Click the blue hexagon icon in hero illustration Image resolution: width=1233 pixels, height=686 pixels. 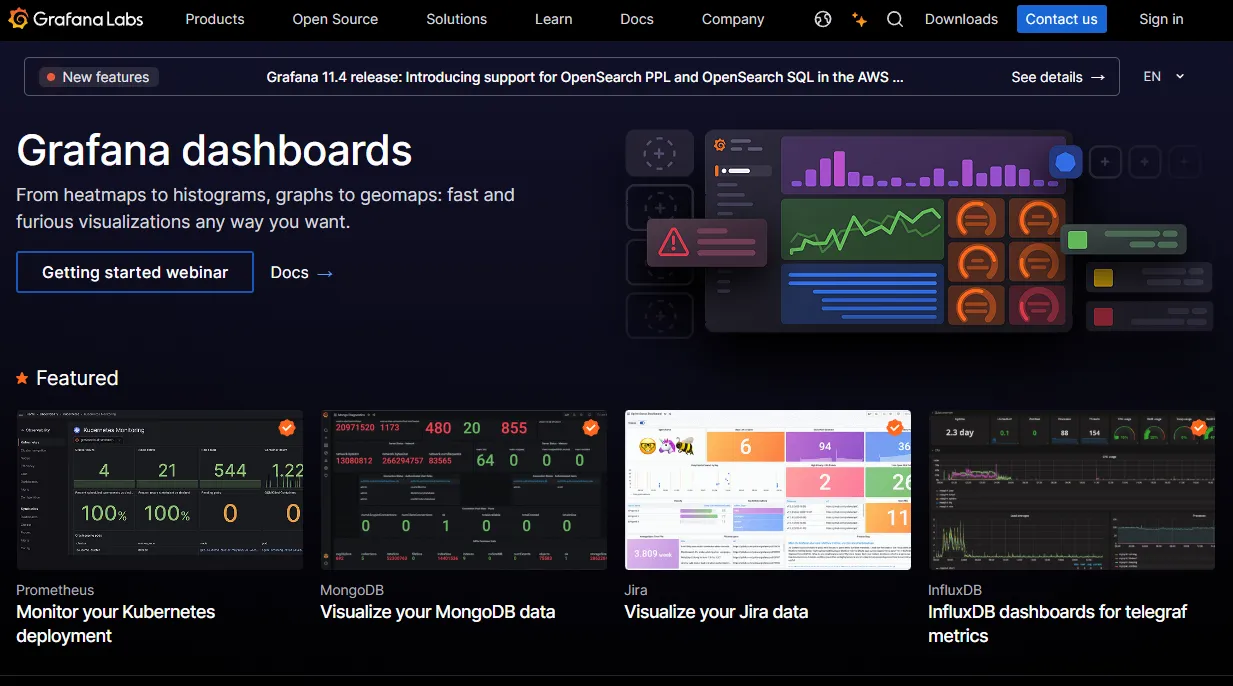[1066, 162]
